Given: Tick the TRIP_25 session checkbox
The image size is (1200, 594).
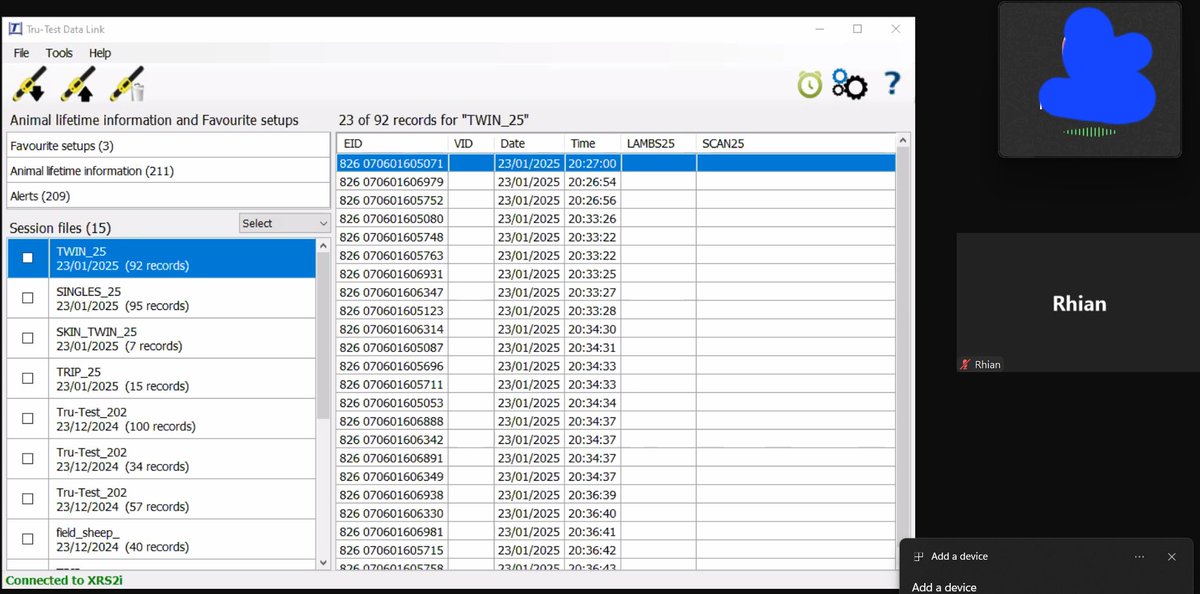Looking at the screenshot, I should pos(28,378).
